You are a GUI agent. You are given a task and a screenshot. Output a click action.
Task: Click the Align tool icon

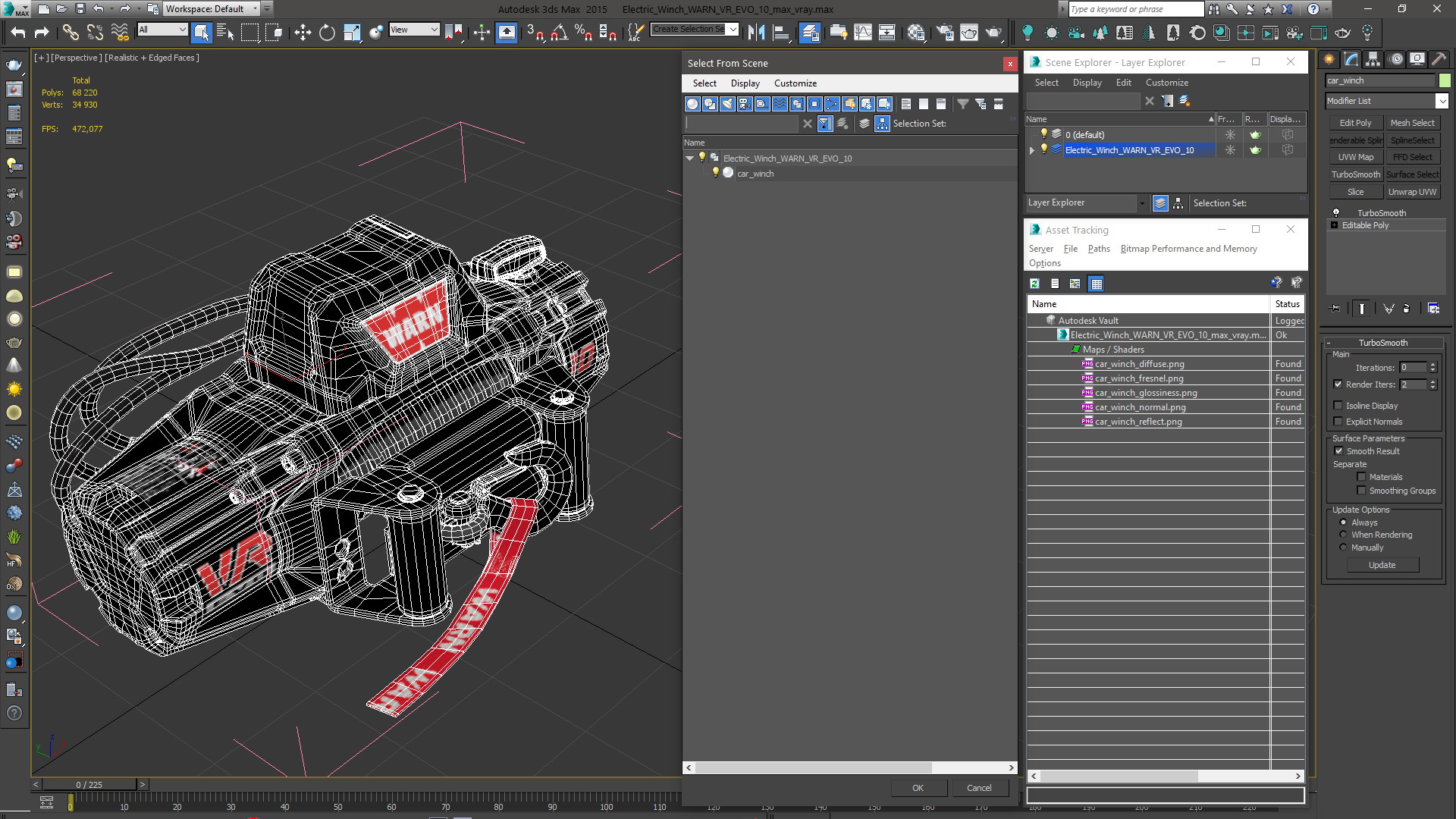780,32
